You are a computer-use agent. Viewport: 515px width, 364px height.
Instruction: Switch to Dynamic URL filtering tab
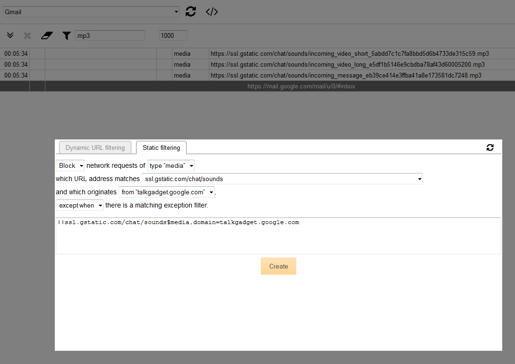[95, 148]
